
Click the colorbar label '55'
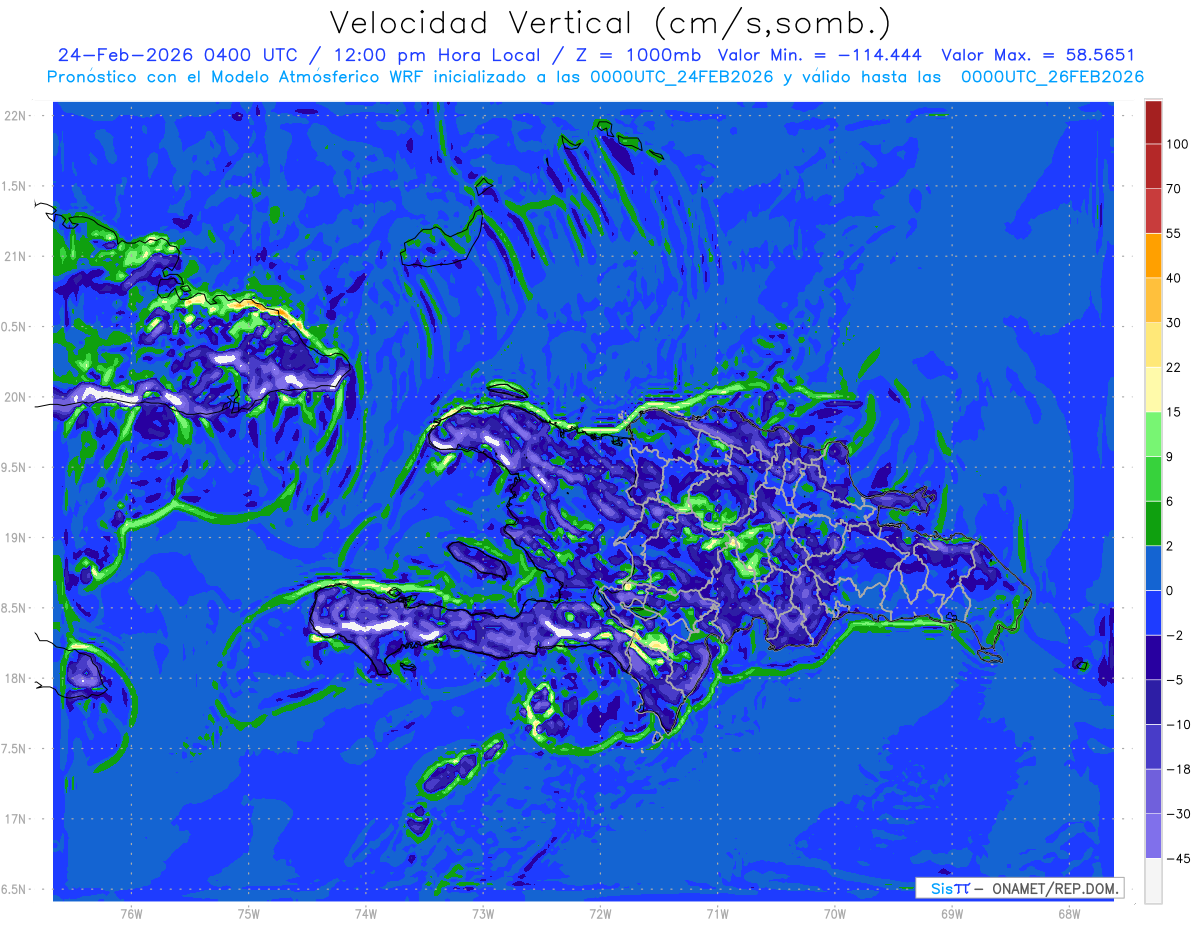coord(1175,232)
